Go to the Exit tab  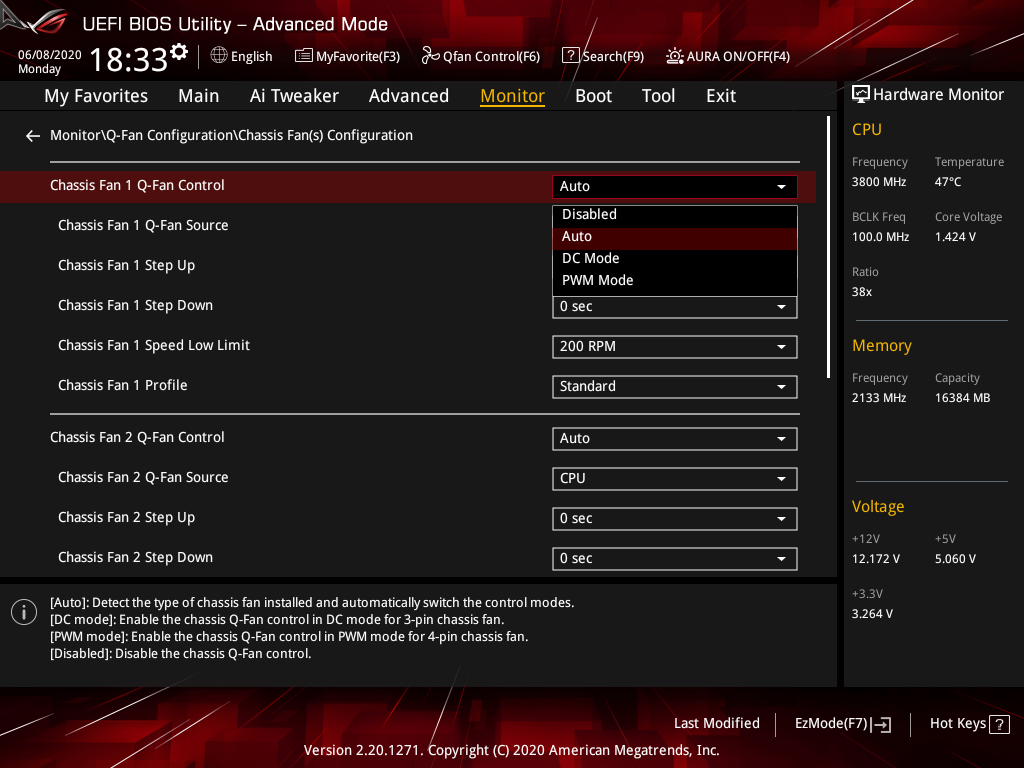point(721,96)
